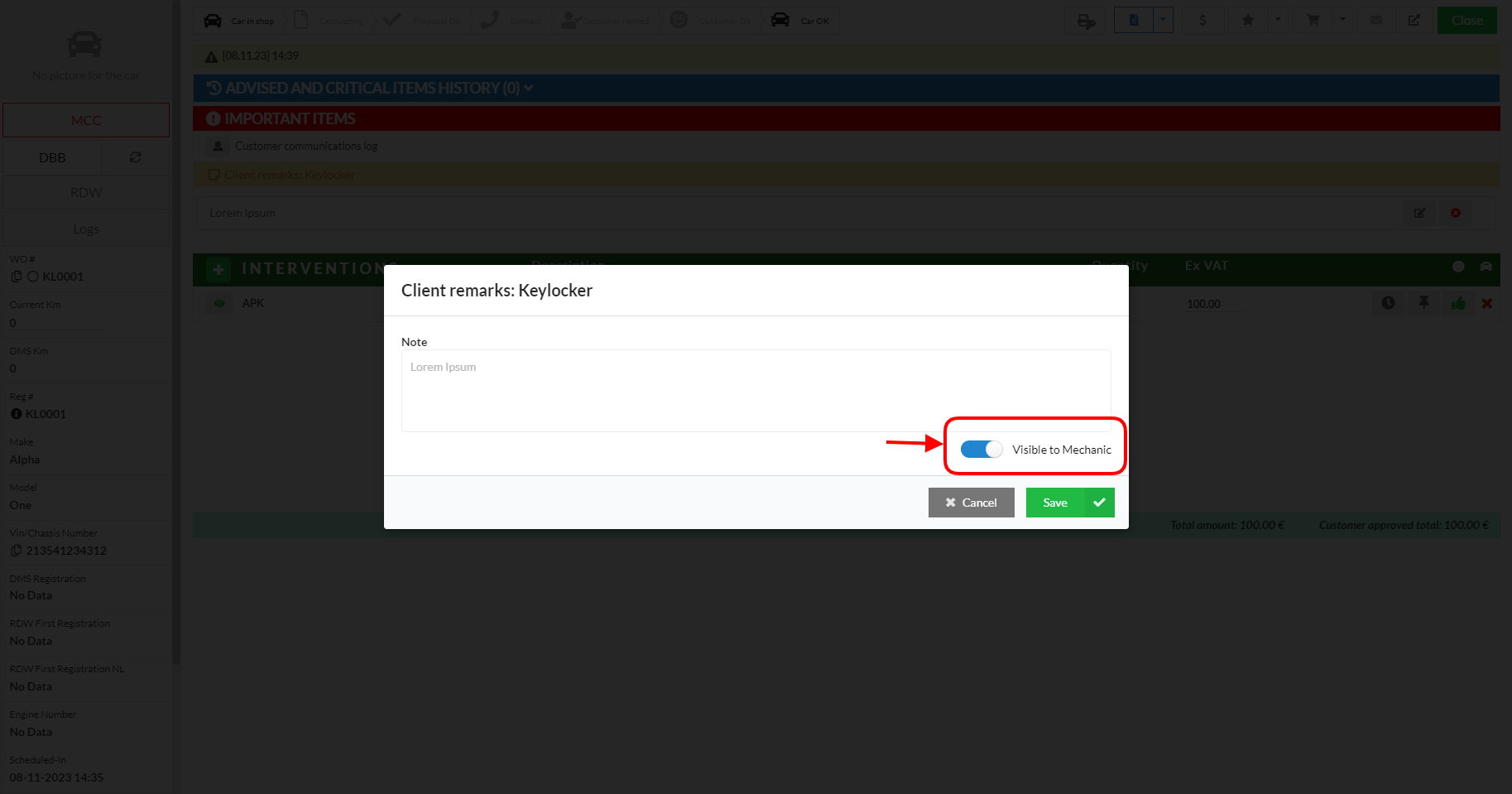Expand Advised and Critical Items History
1512x794 pixels.
coord(528,88)
